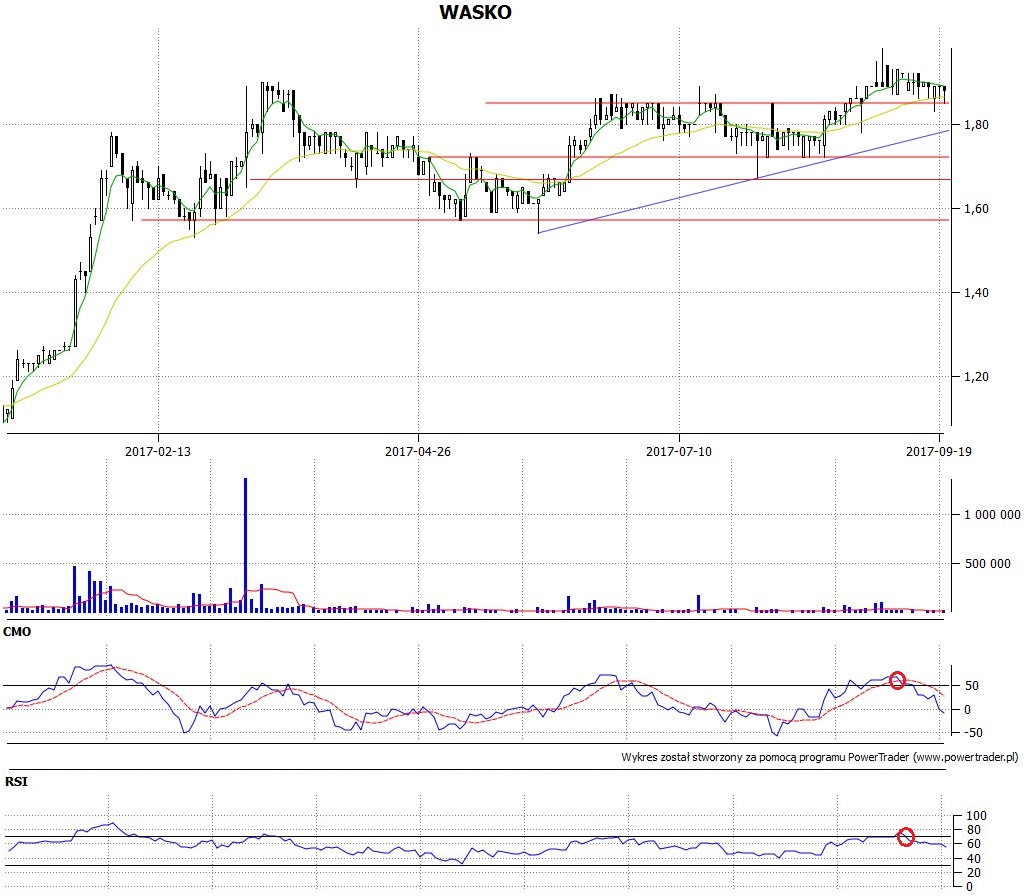Click the 1,40 price axis value
Image resolution: width=1024 pixels, height=896 pixels.
(976, 293)
